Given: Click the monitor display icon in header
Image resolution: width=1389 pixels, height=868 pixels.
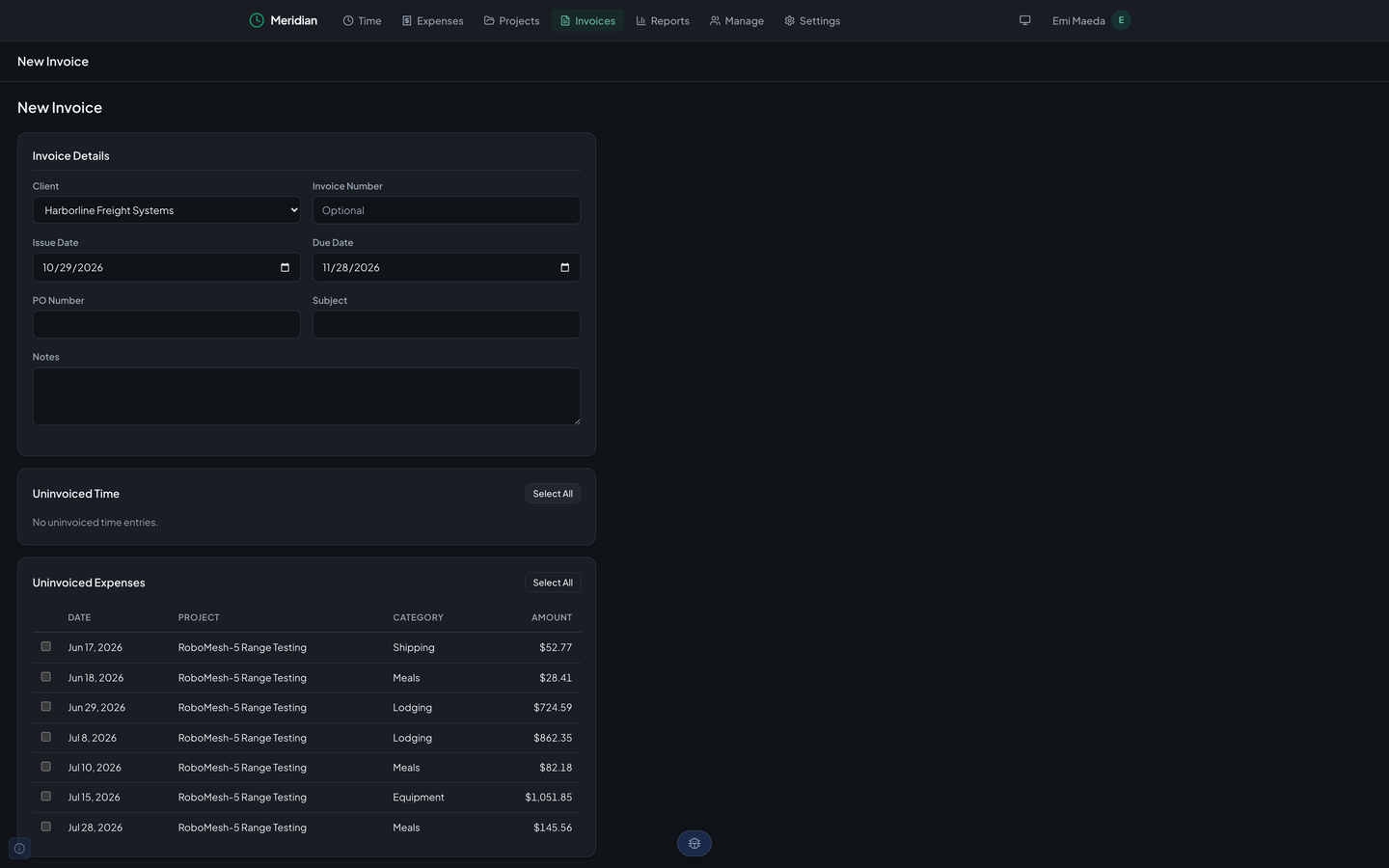Looking at the screenshot, I should [x=1025, y=20].
